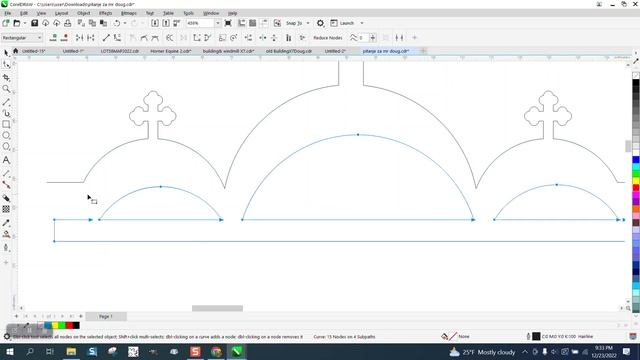Pick the red swatch in color palette

pyautogui.click(x=636, y=188)
